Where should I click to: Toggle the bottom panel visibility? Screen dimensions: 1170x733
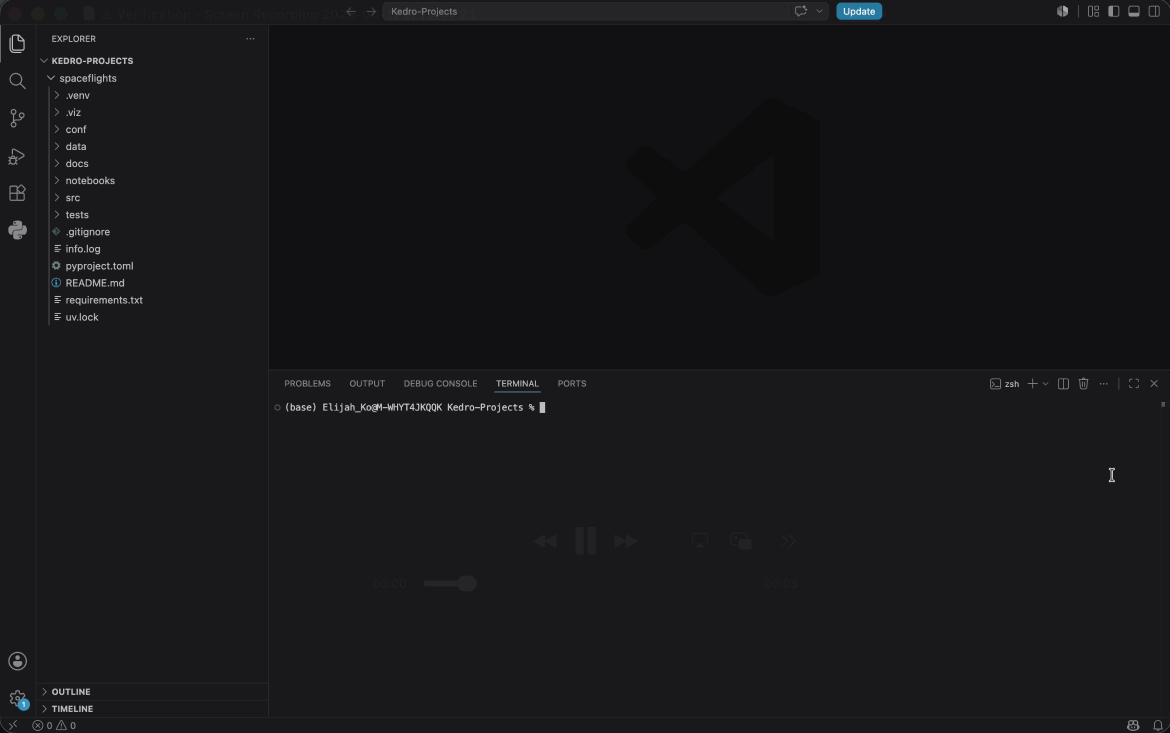pyautogui.click(x=1133, y=11)
